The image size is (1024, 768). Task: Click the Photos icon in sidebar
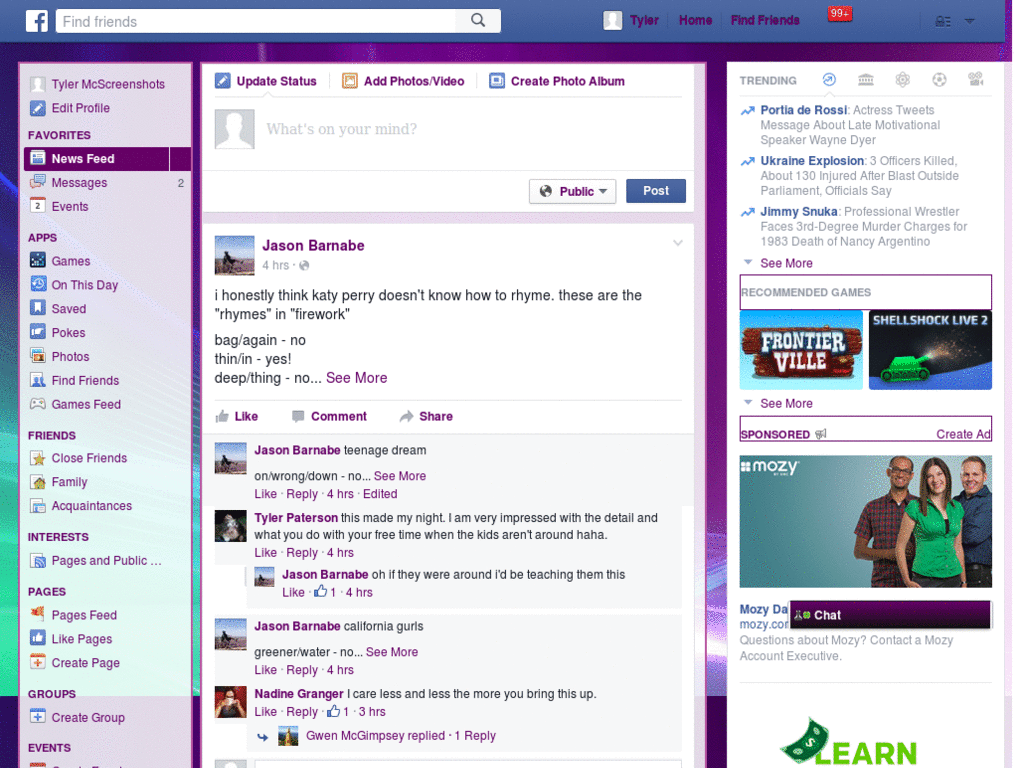(38, 356)
